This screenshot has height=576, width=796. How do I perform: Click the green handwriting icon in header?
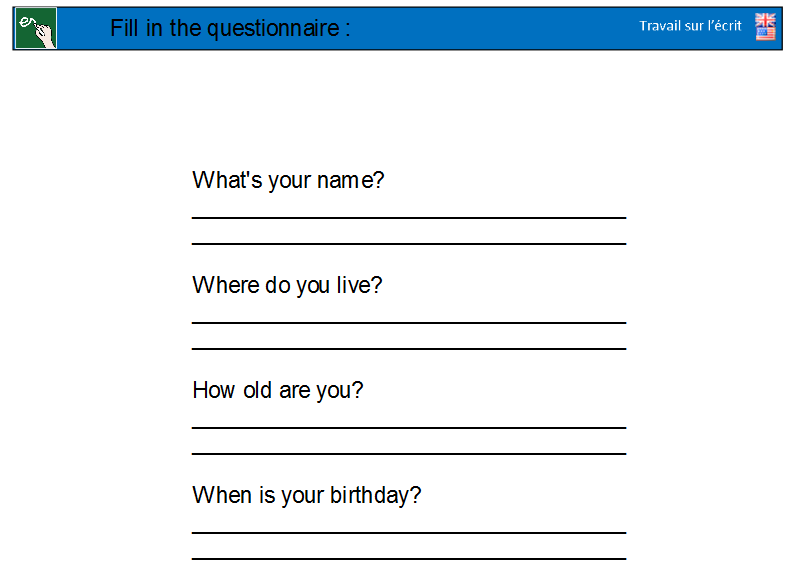tap(35, 28)
